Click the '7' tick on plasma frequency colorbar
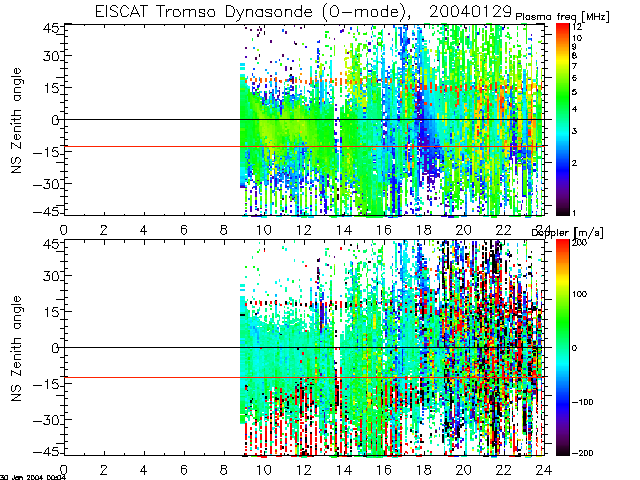Screen dimensions: 640x480 click(574, 66)
